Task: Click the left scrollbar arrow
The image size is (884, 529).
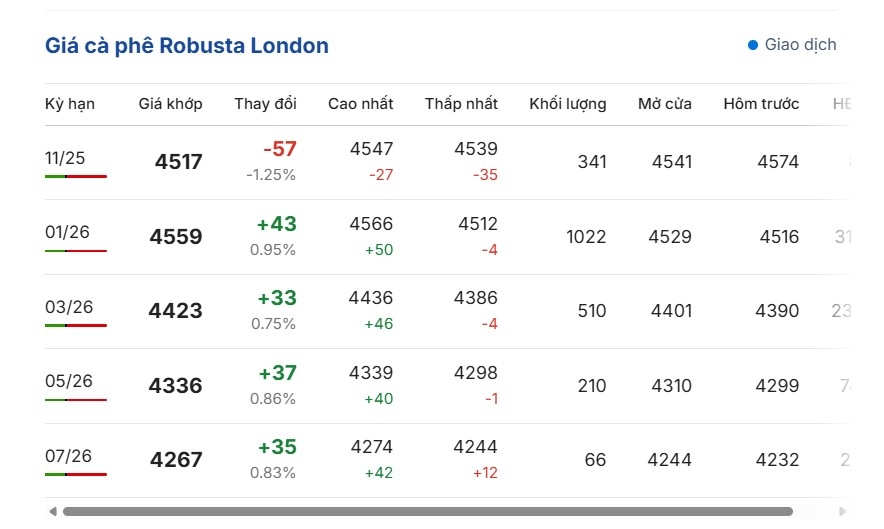Action: click(x=52, y=512)
